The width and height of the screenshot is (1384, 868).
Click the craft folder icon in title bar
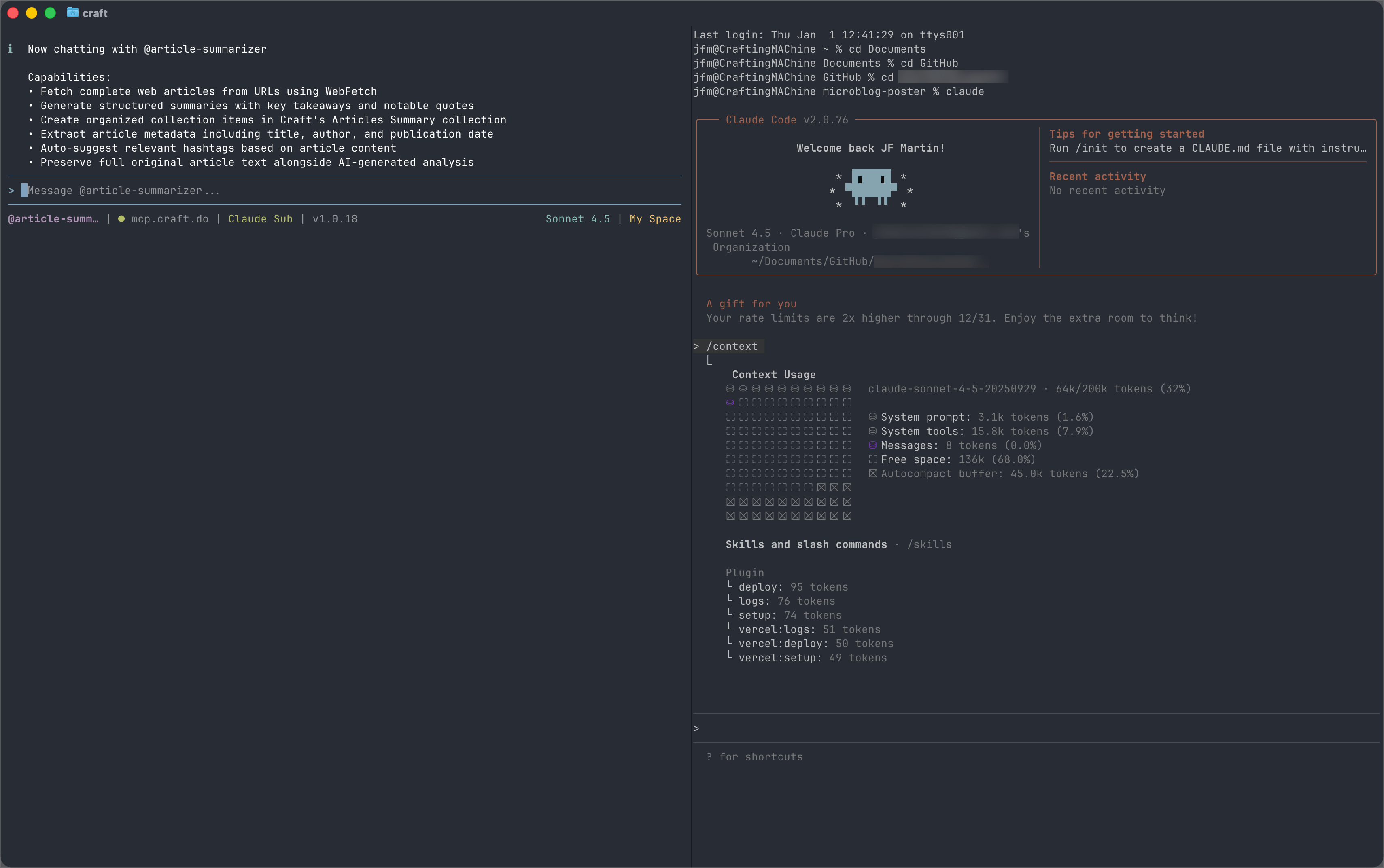click(x=72, y=13)
